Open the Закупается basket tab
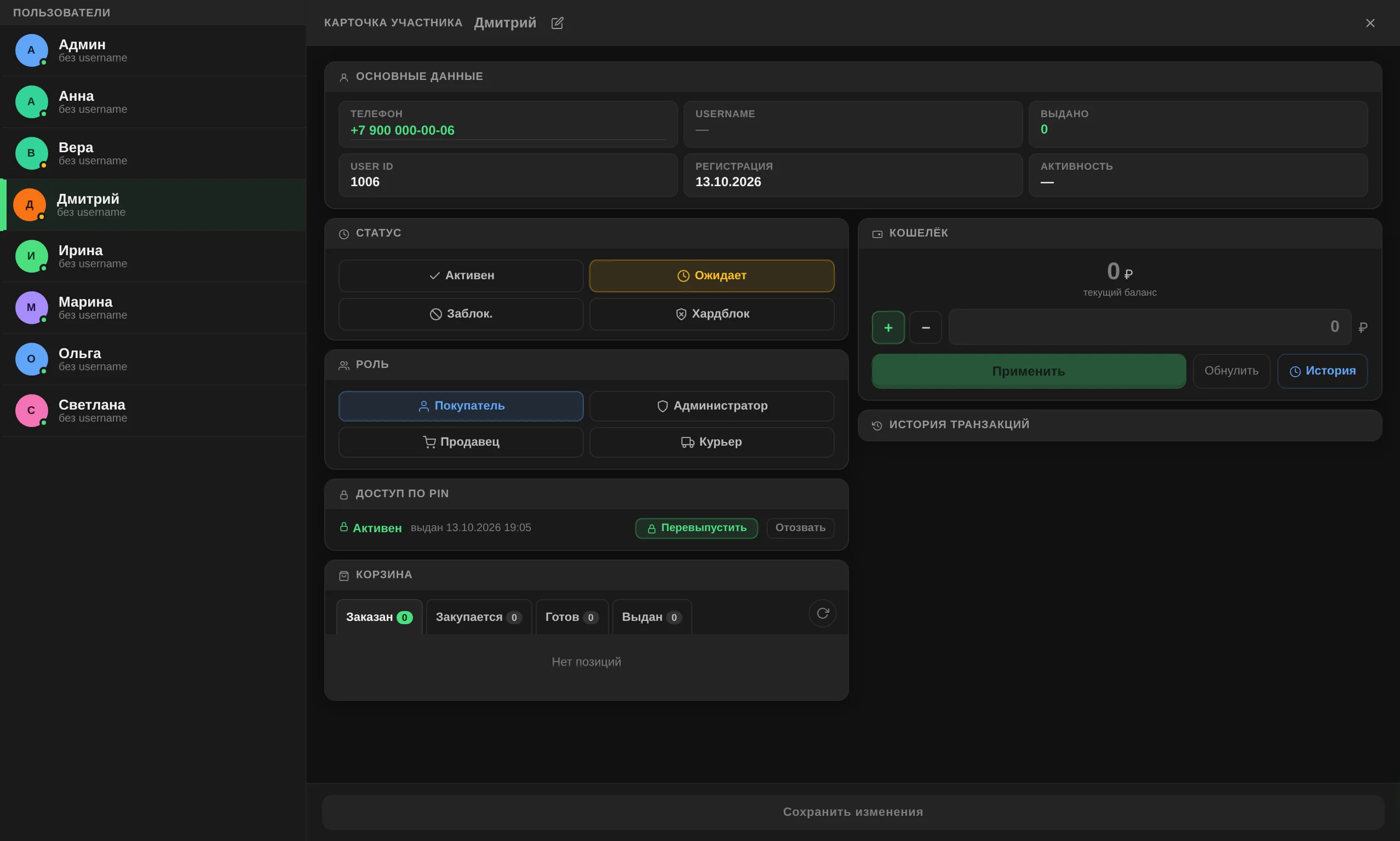The image size is (1400, 841). coord(478,617)
